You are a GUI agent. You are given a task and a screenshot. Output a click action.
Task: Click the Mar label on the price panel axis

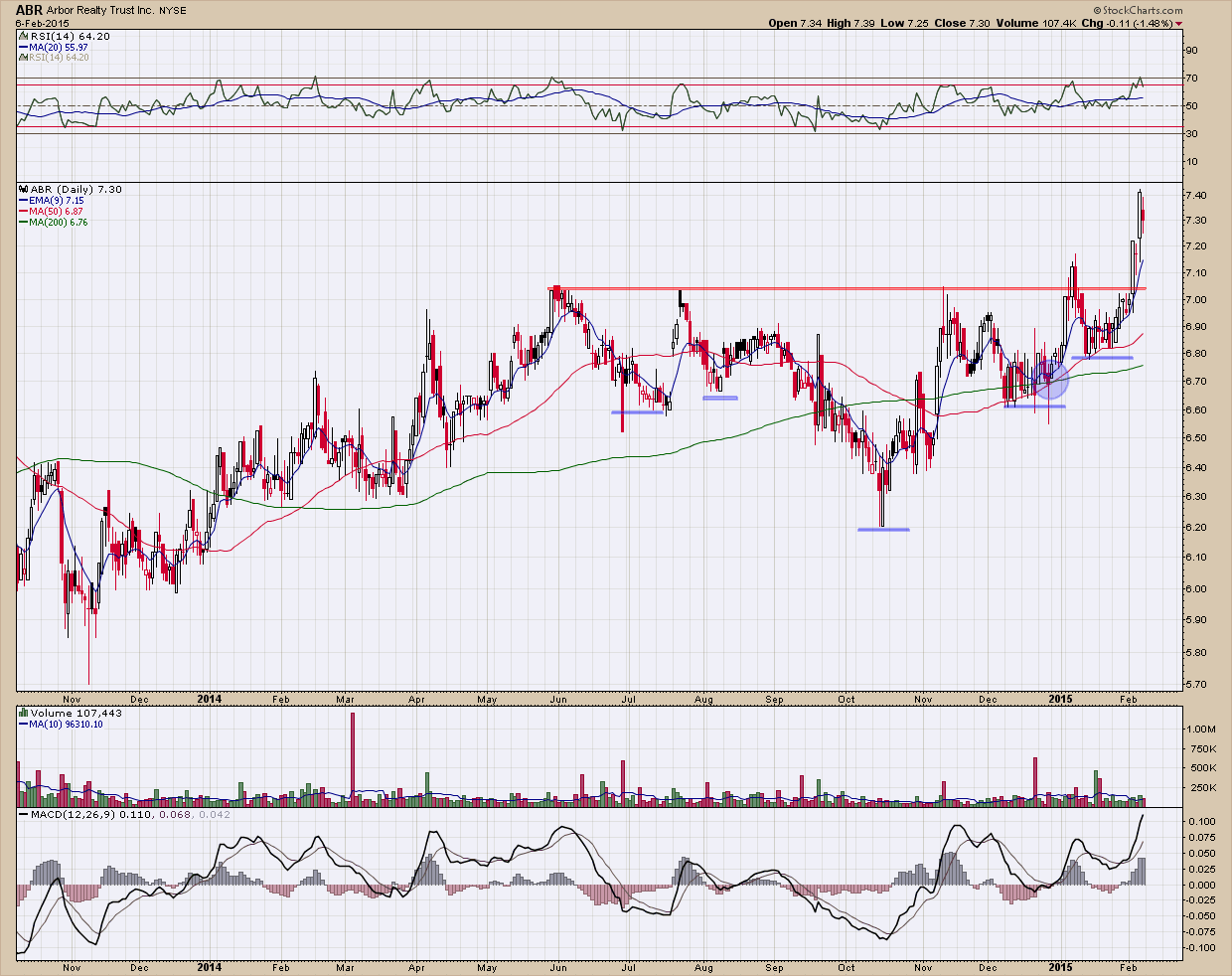click(x=346, y=700)
